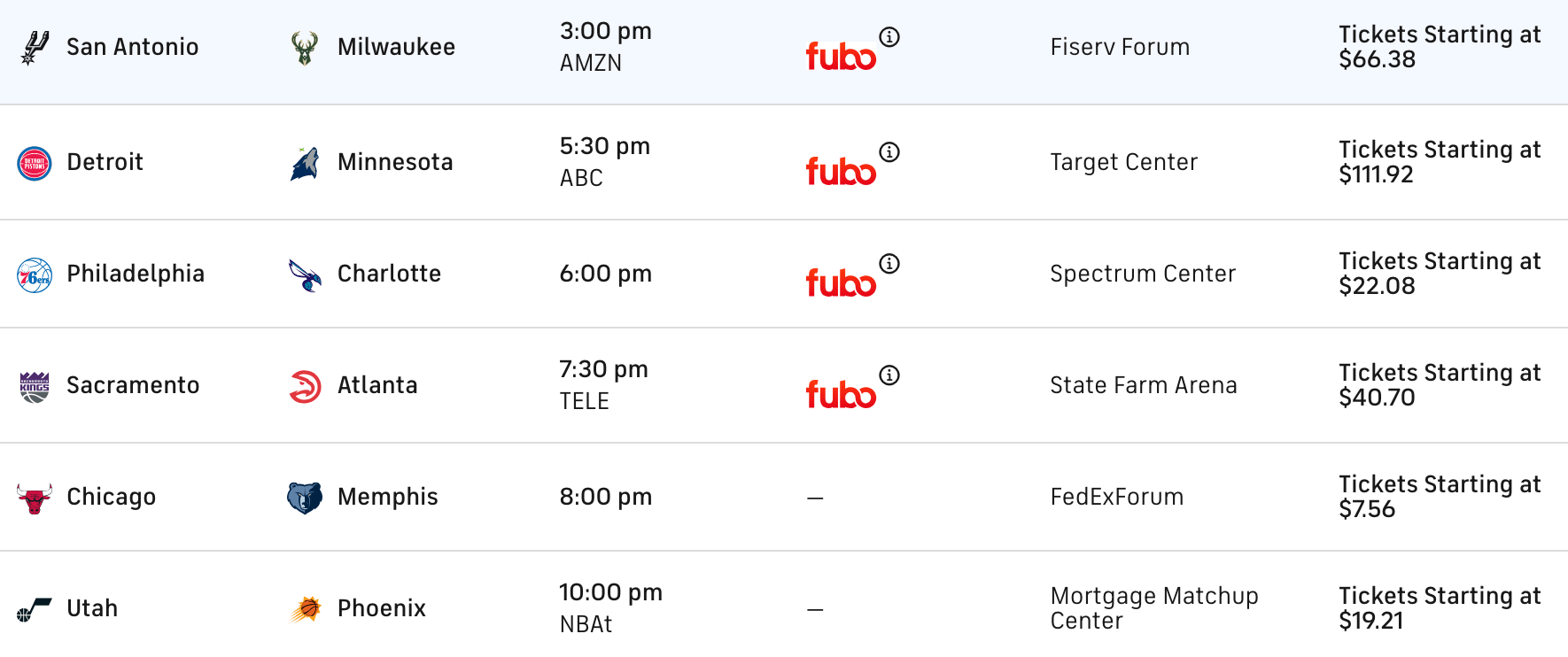Open the Chicago team link
Viewport: 1568px width, 657px height.
tap(112, 498)
